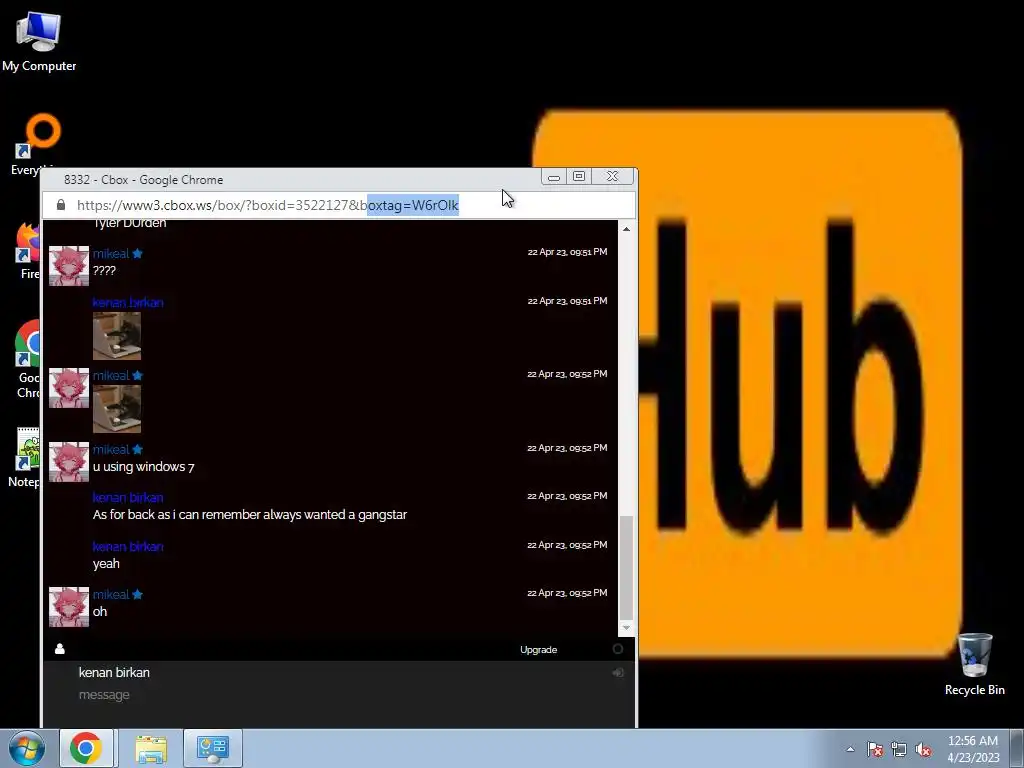Click the user profile icon beside Upgrade

click(x=59, y=648)
